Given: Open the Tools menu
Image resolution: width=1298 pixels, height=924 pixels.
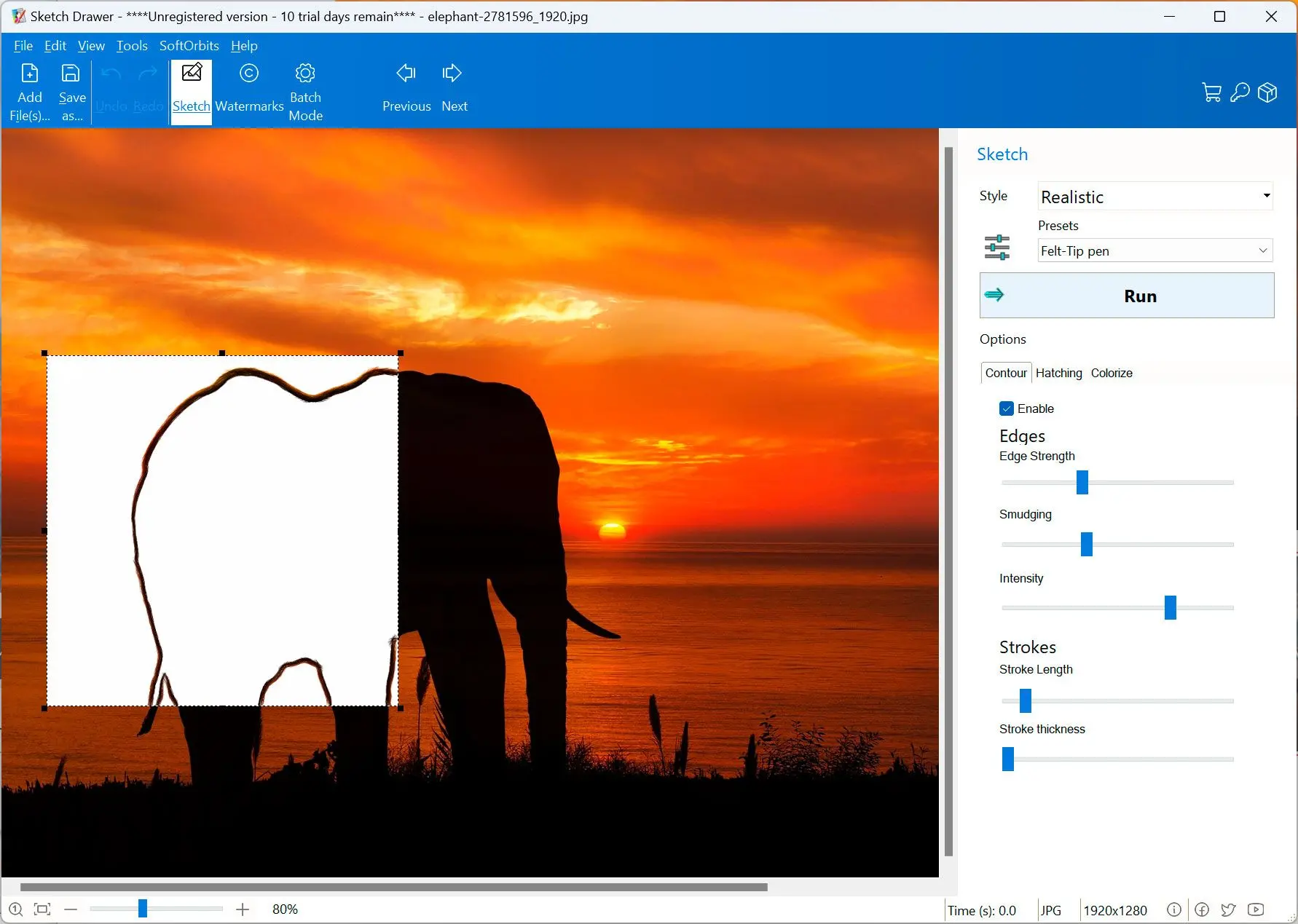Looking at the screenshot, I should [132, 46].
